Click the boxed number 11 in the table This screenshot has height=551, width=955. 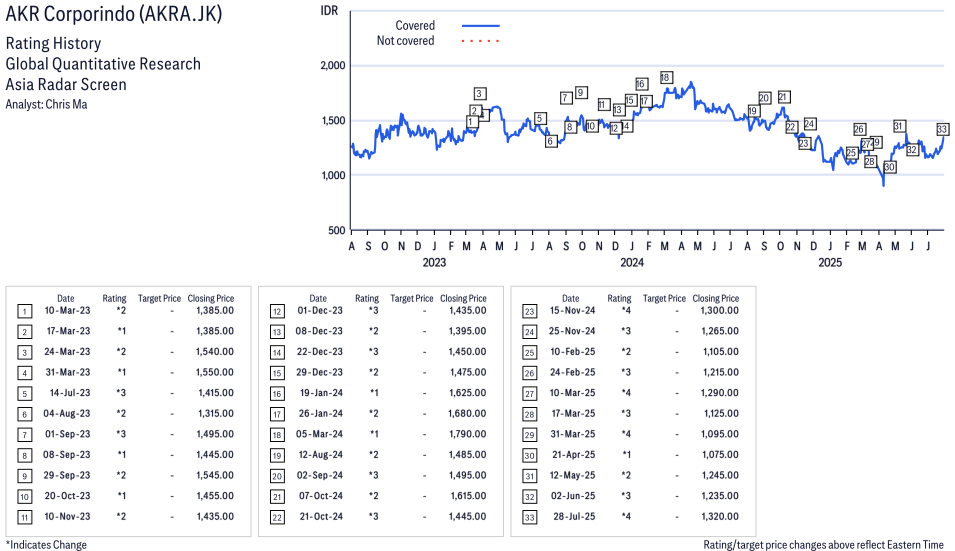tap(24, 518)
